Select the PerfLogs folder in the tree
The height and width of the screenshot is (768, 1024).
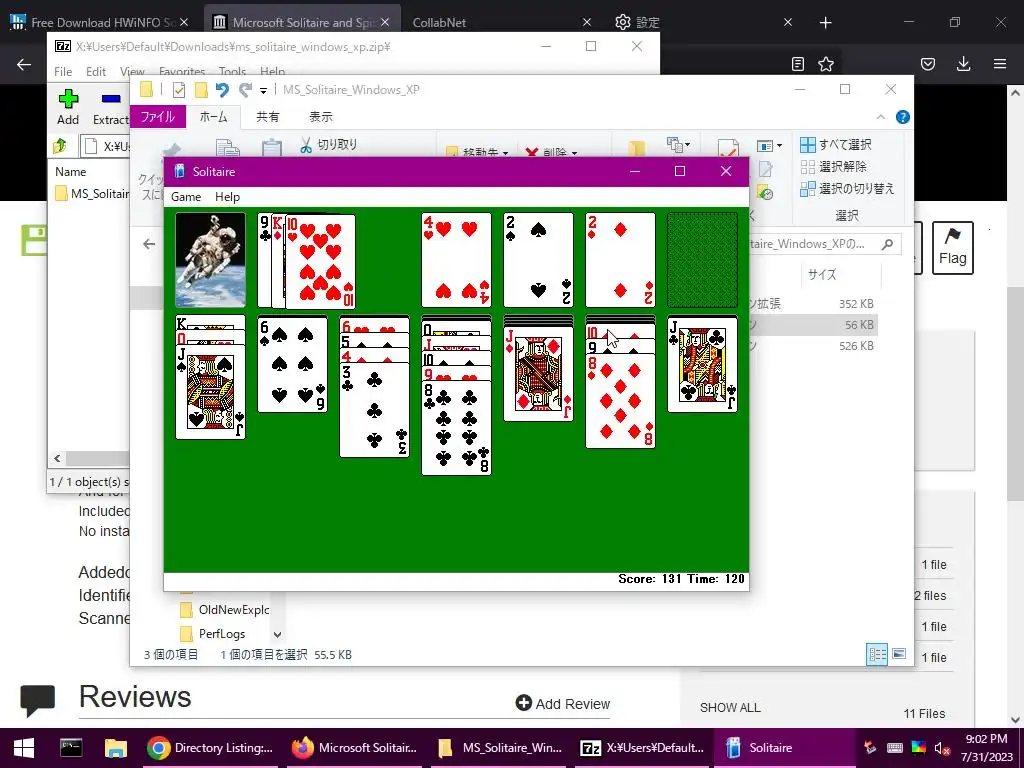[213, 633]
